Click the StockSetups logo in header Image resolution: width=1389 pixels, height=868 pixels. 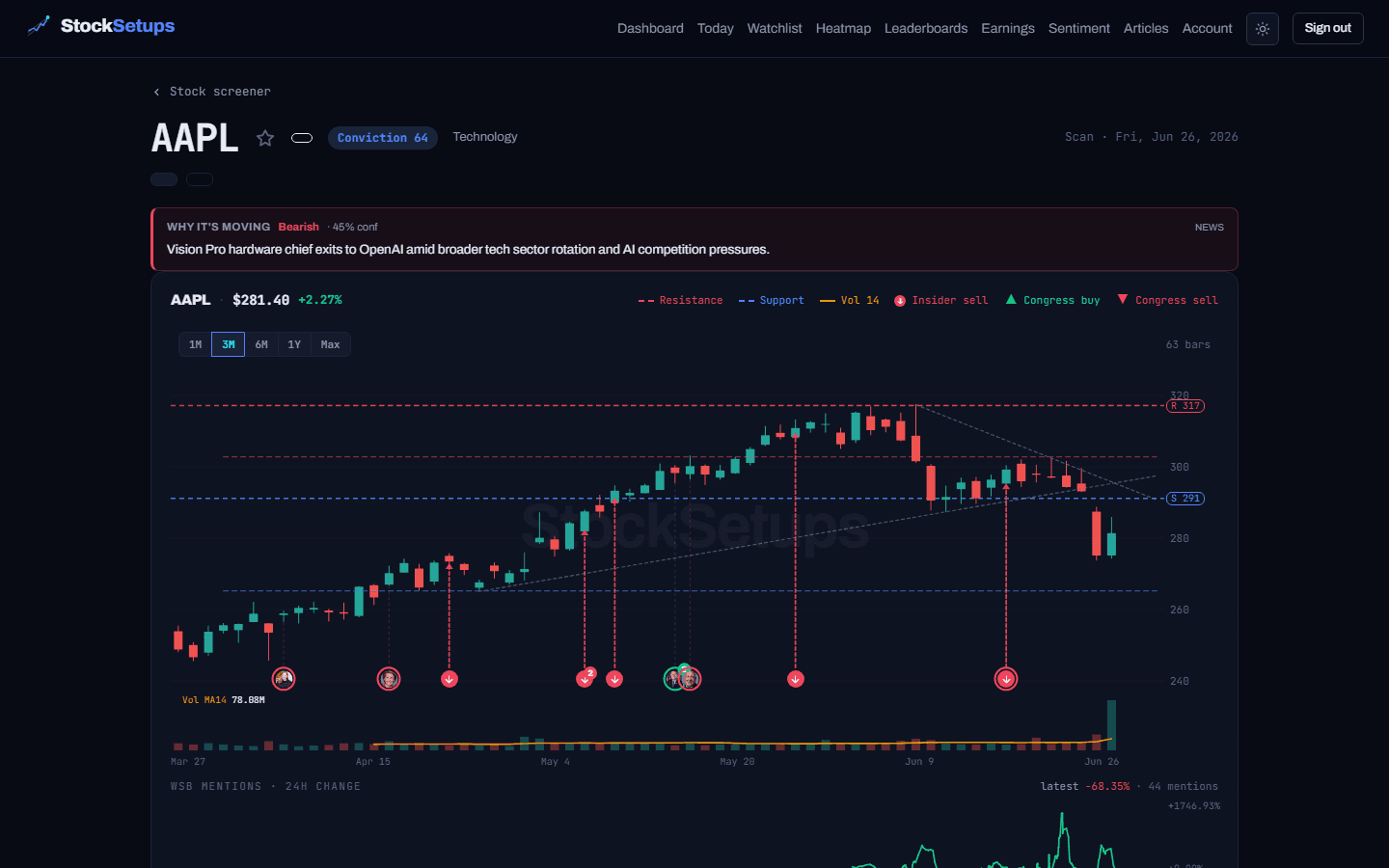point(101,26)
